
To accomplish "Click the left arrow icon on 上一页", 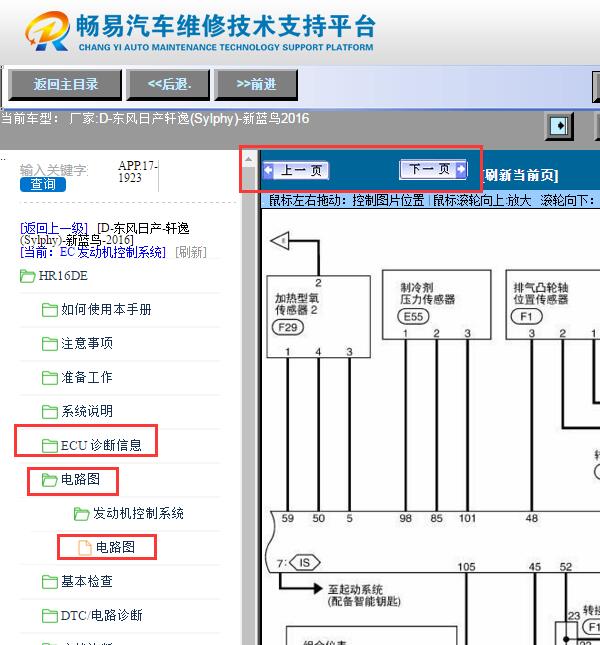I will [x=268, y=170].
